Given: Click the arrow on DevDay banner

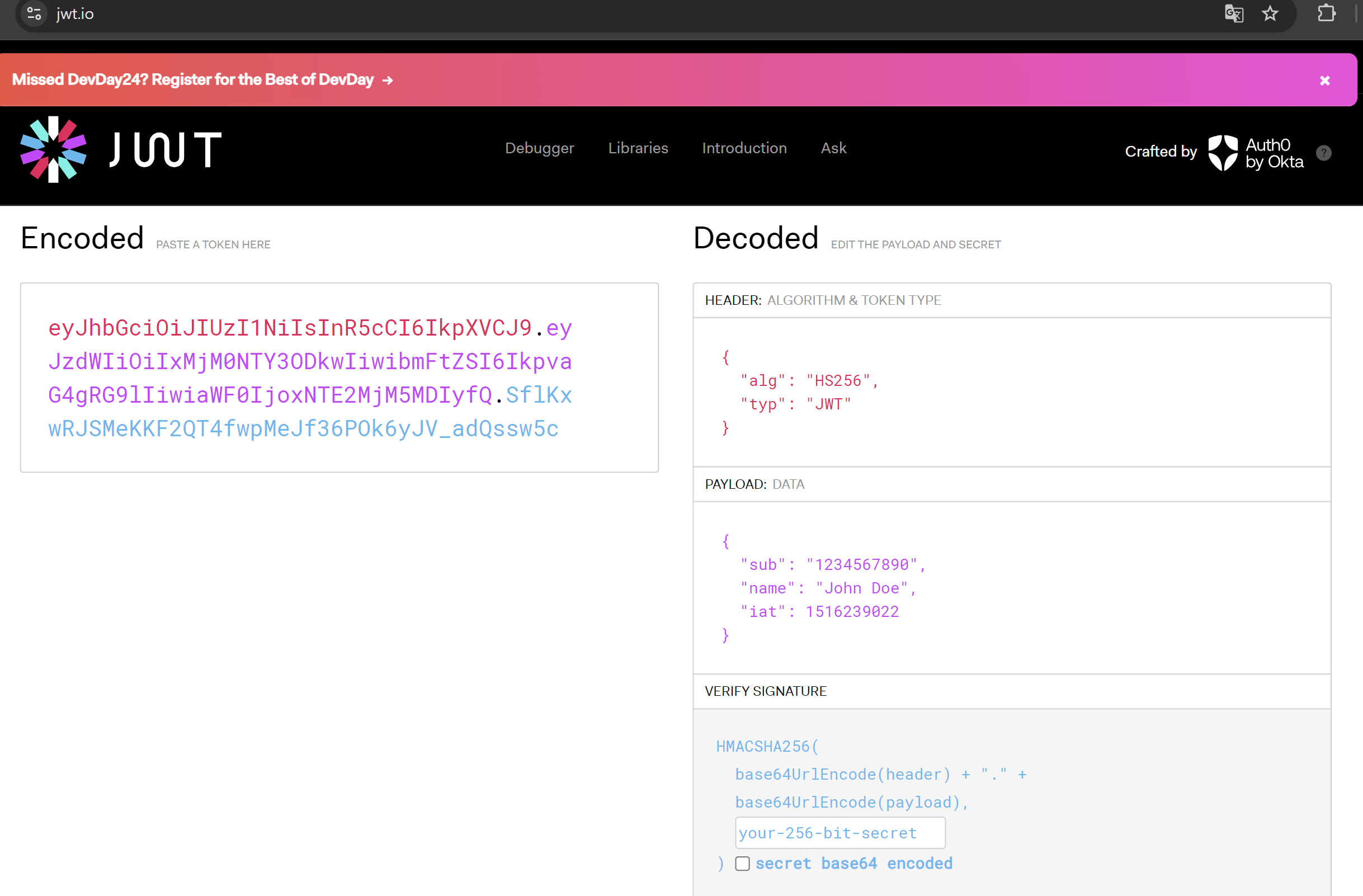Looking at the screenshot, I should tap(388, 81).
